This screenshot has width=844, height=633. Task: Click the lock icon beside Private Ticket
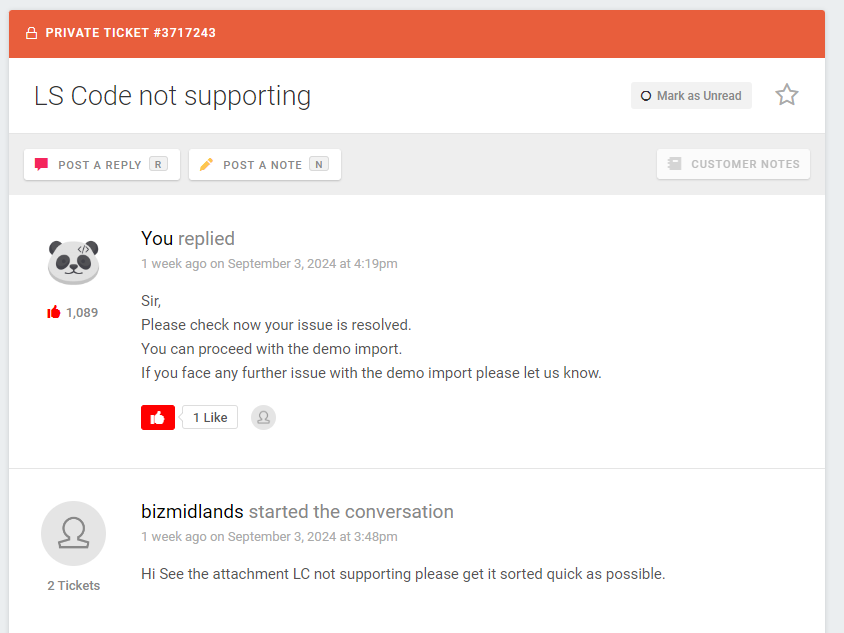point(31,33)
